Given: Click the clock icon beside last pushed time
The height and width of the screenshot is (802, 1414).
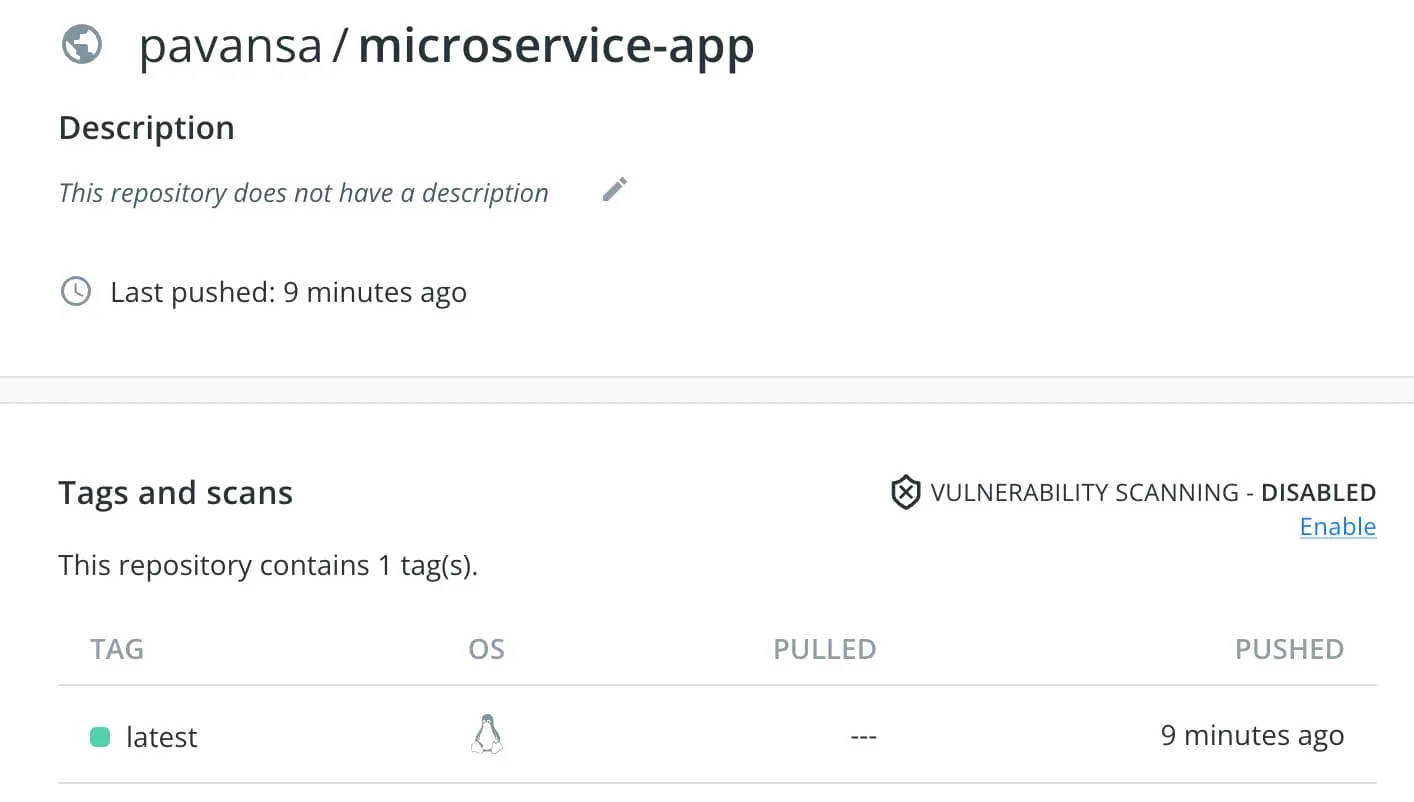Looking at the screenshot, I should [75, 291].
